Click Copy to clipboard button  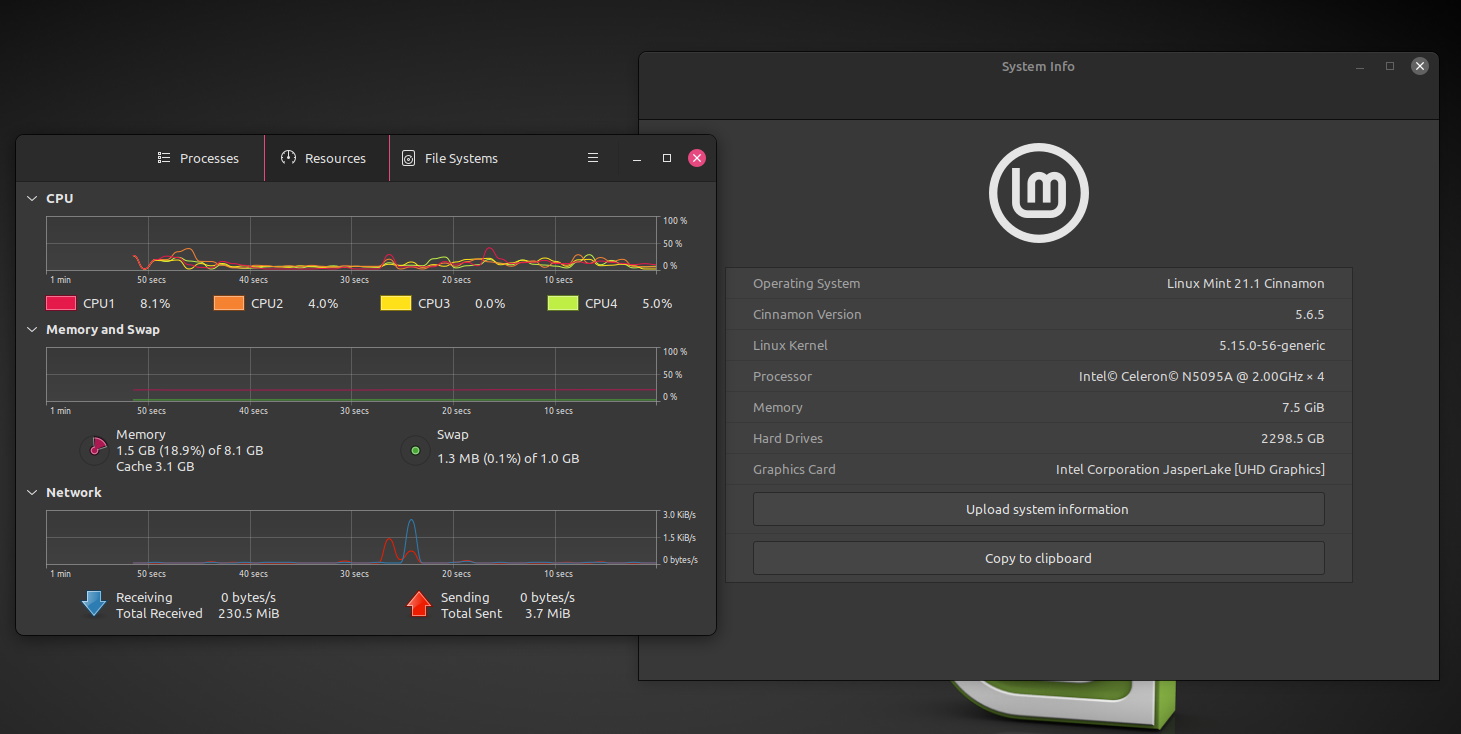[x=1038, y=558]
